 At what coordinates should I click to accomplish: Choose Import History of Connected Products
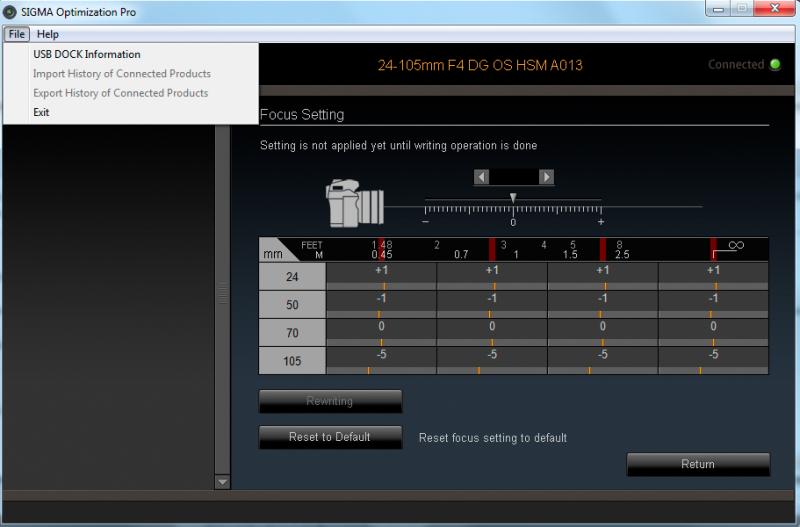(x=121, y=73)
